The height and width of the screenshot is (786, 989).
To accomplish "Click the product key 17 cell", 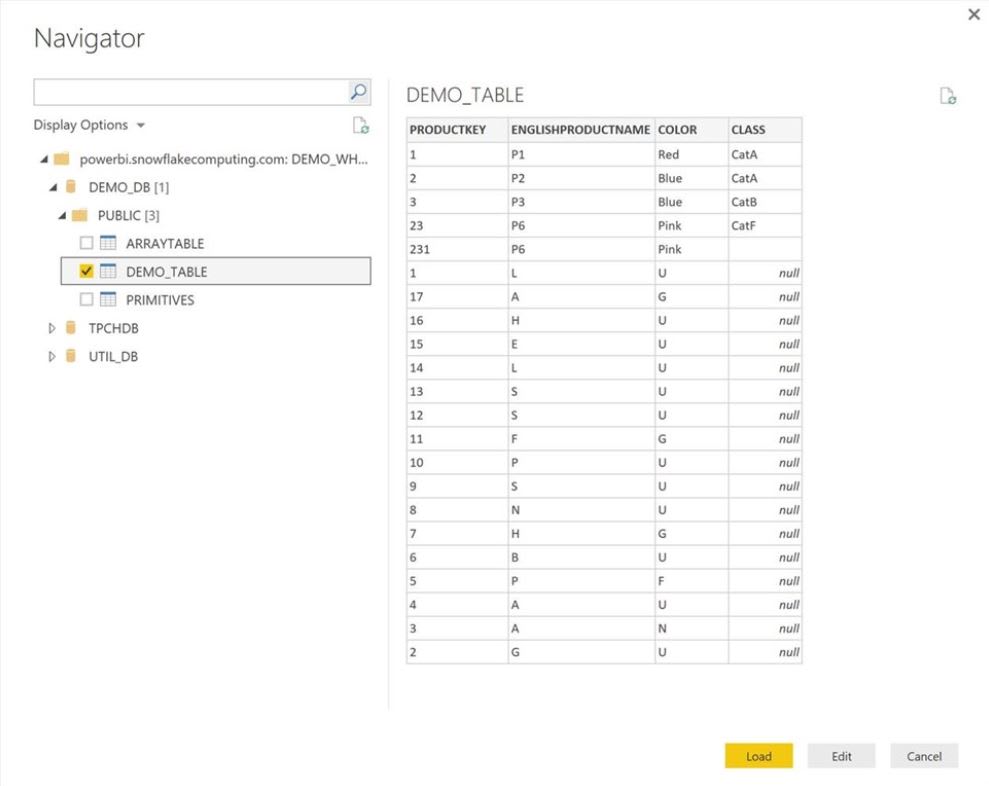I will point(457,296).
